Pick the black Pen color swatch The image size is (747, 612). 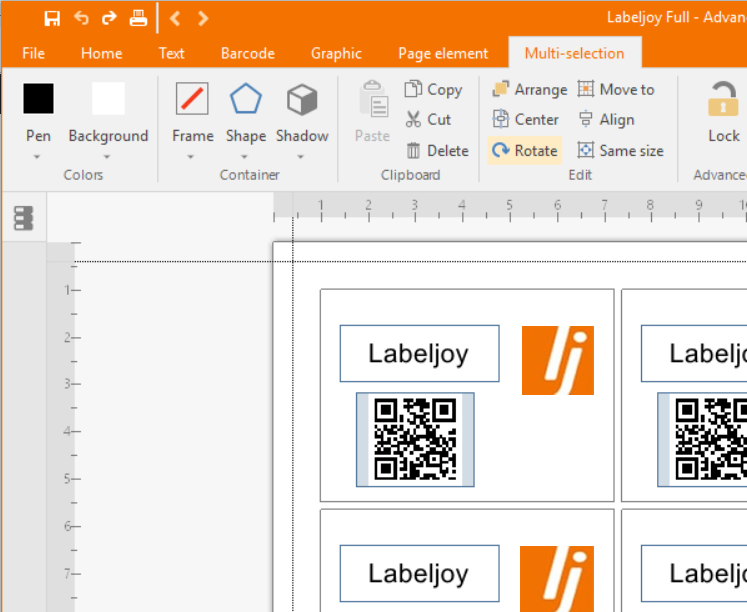pyautogui.click(x=38, y=99)
